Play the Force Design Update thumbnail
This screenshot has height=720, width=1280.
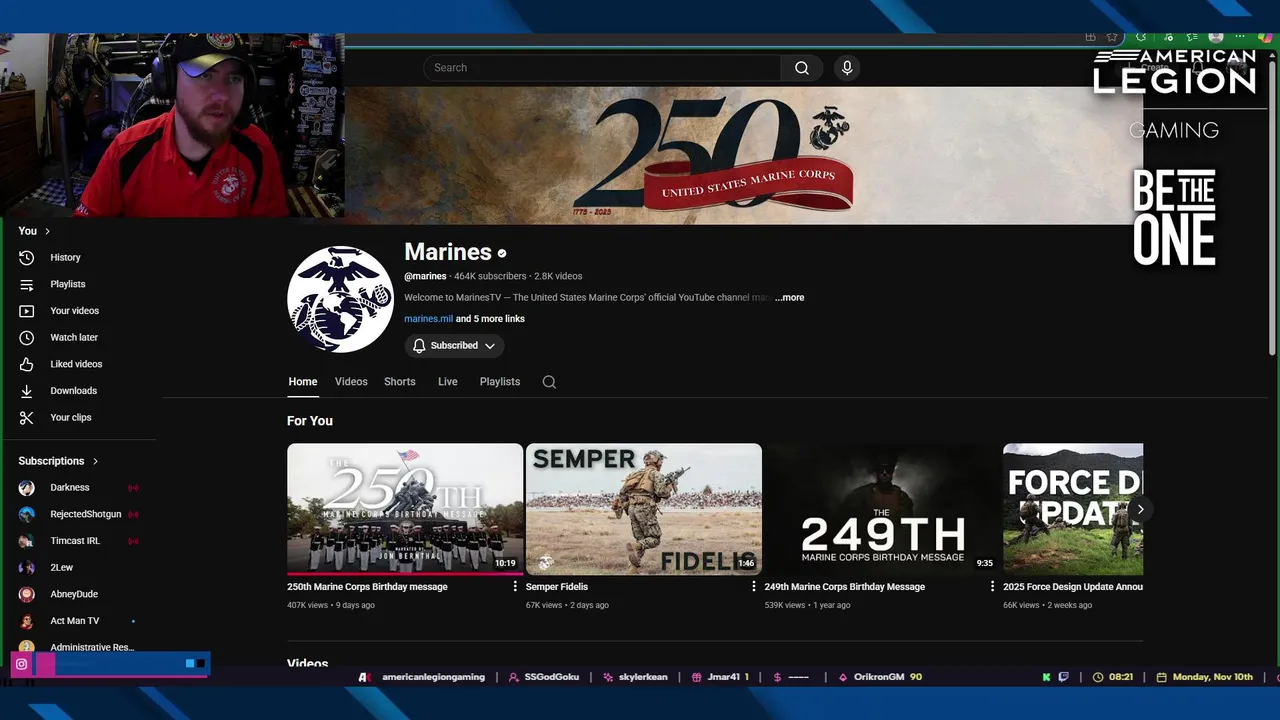click(x=1073, y=510)
